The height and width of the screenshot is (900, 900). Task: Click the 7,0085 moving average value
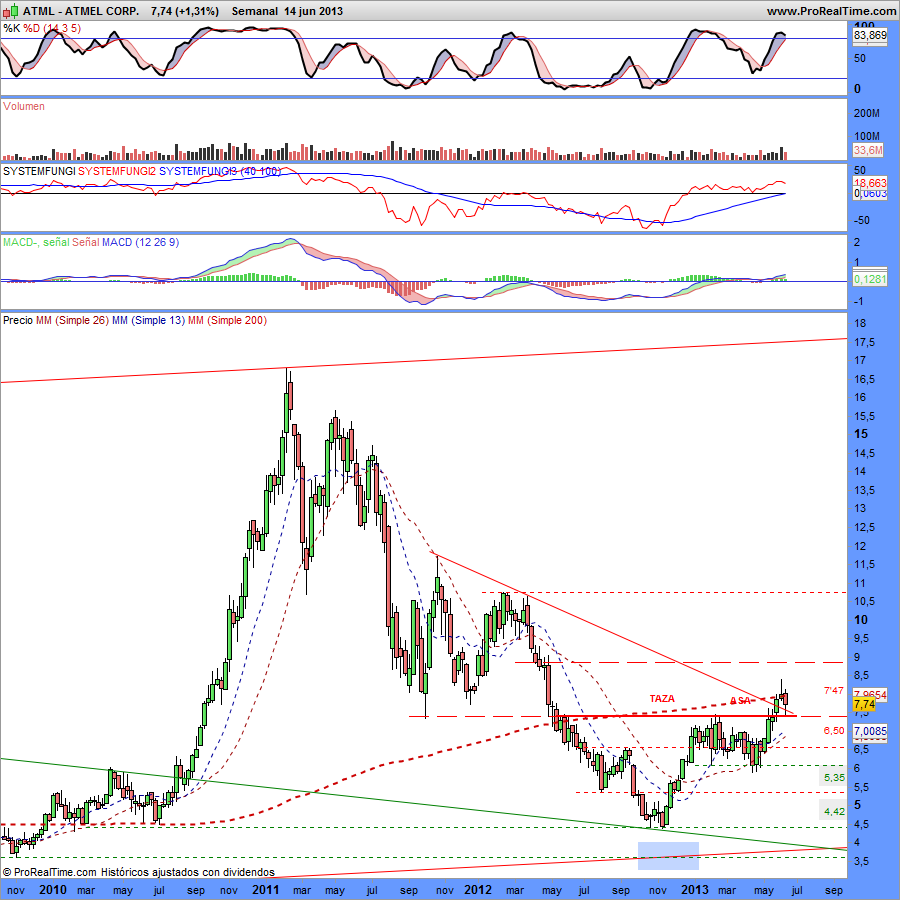[x=870, y=731]
